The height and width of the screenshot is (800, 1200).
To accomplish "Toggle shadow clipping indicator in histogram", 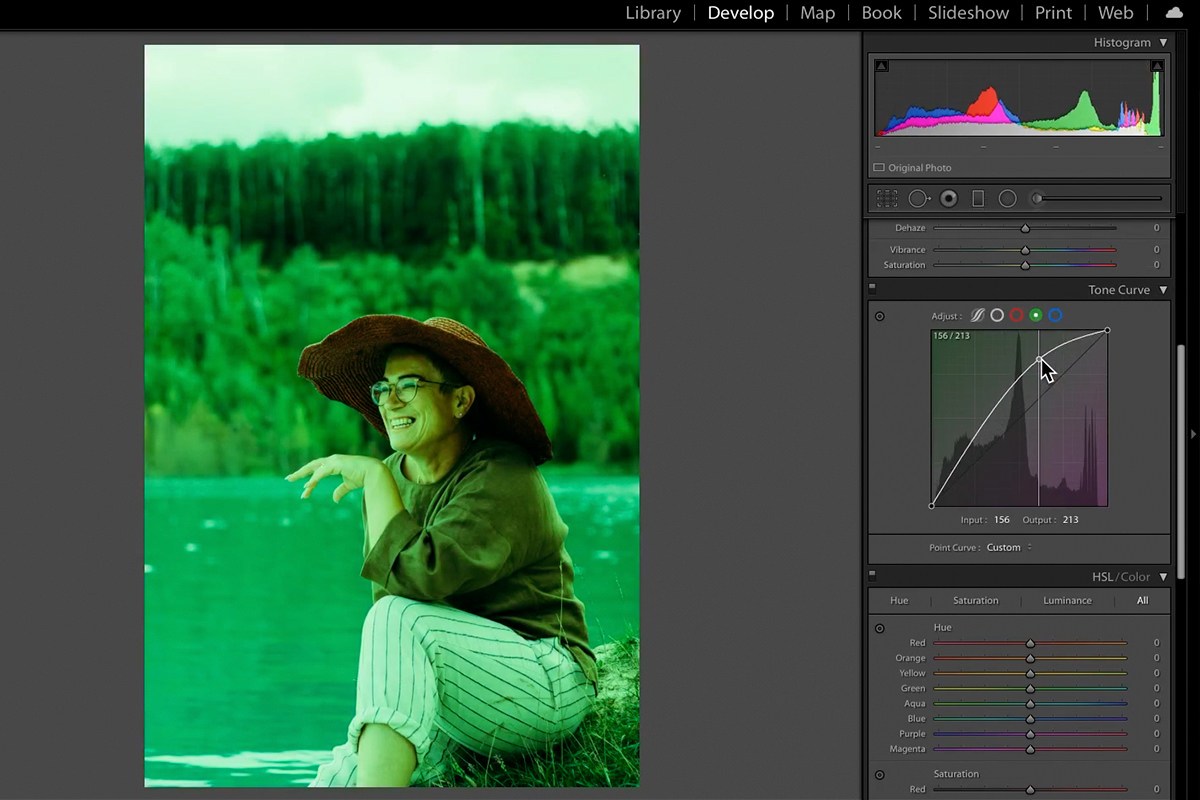I will pos(881,66).
